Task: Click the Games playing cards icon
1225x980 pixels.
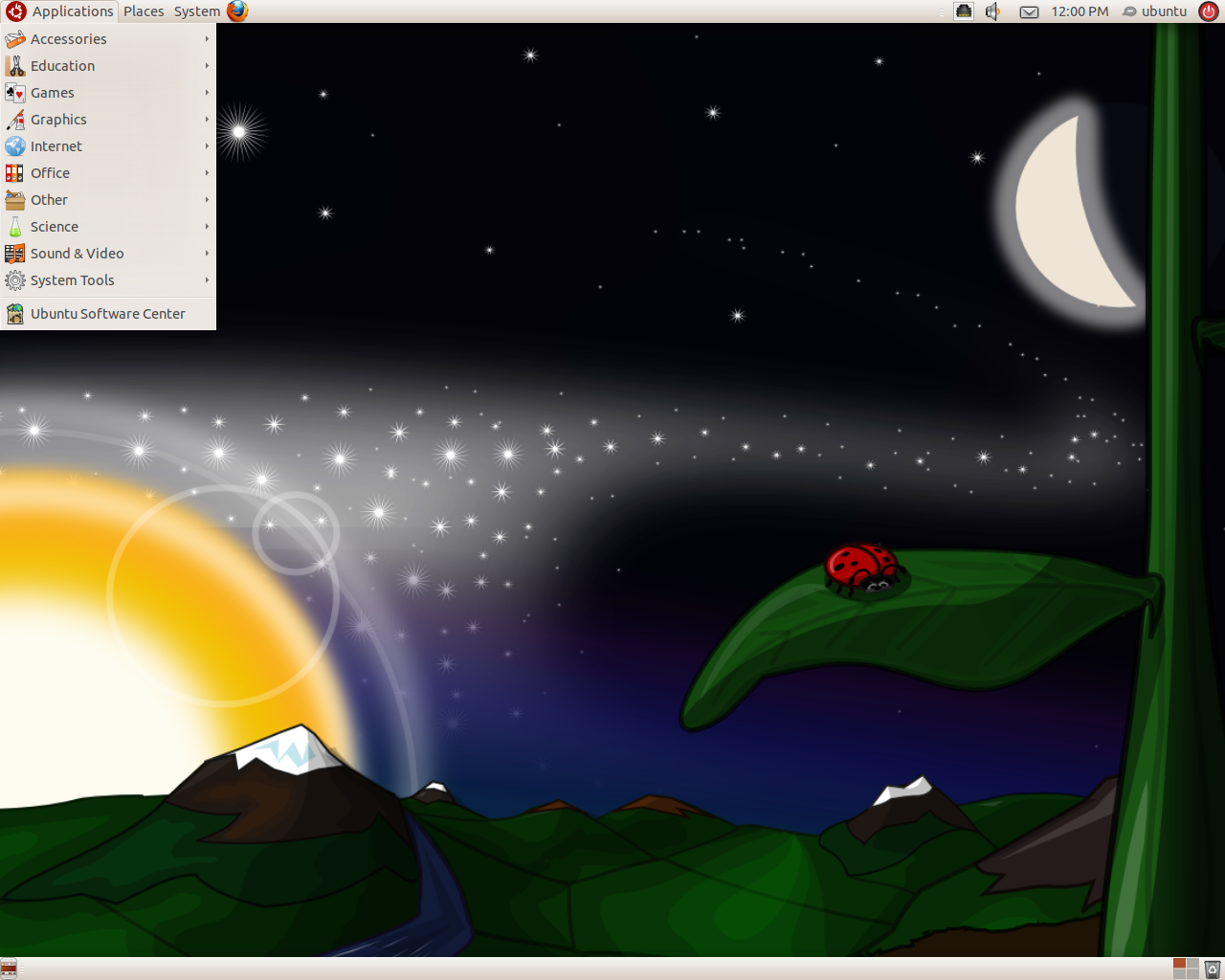Action: click(x=15, y=93)
